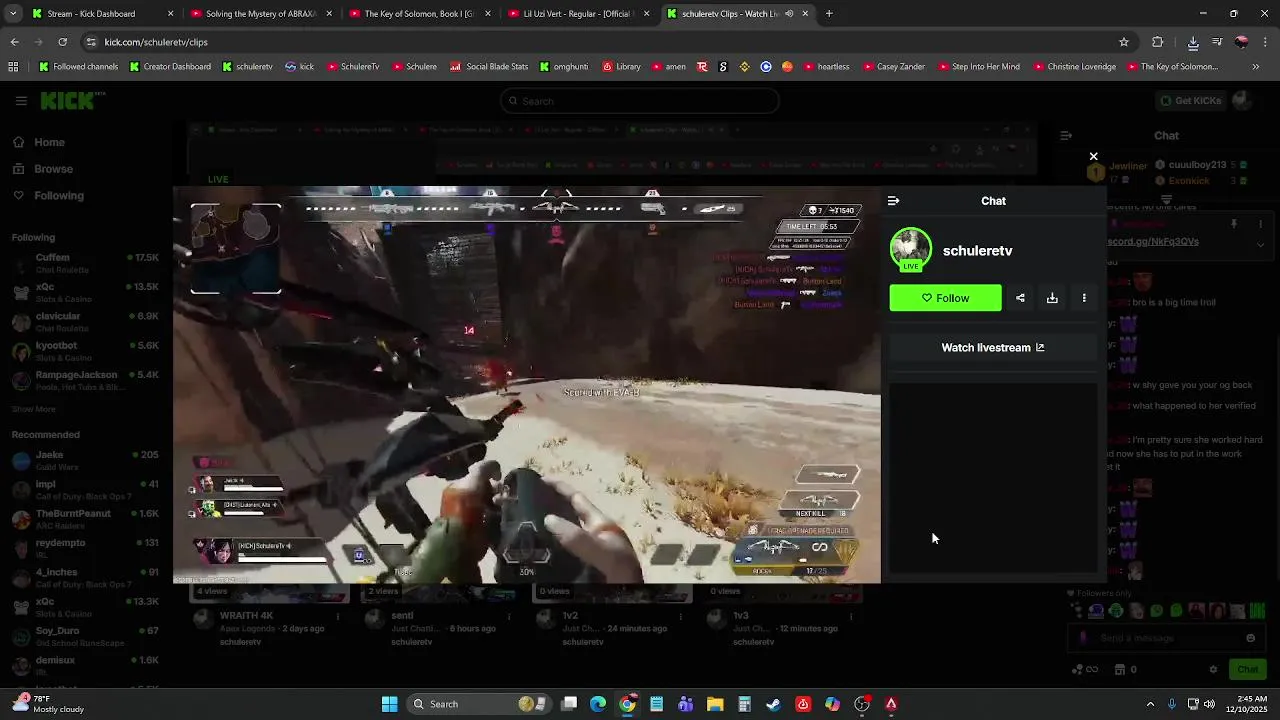
Task: Open the Social Blade Stats bookmark
Action: 489,67
